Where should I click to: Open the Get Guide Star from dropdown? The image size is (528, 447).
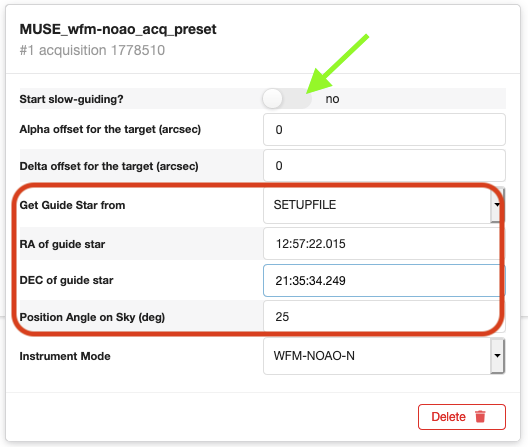point(497,205)
